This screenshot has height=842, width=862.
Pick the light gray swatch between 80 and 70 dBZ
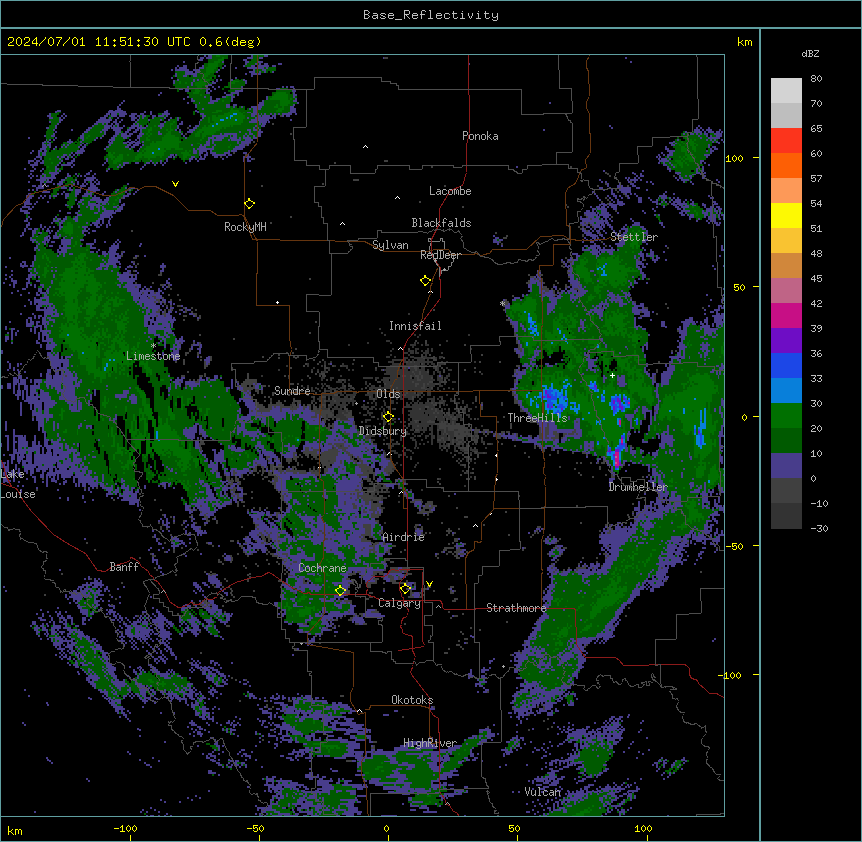pos(786,91)
